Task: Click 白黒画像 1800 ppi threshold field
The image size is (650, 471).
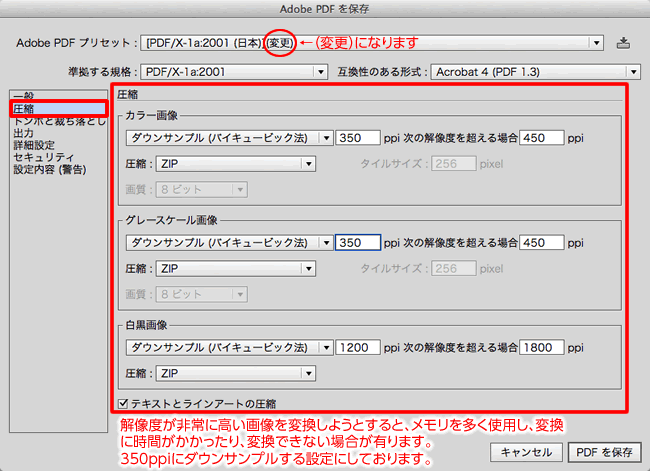Action: (x=542, y=347)
